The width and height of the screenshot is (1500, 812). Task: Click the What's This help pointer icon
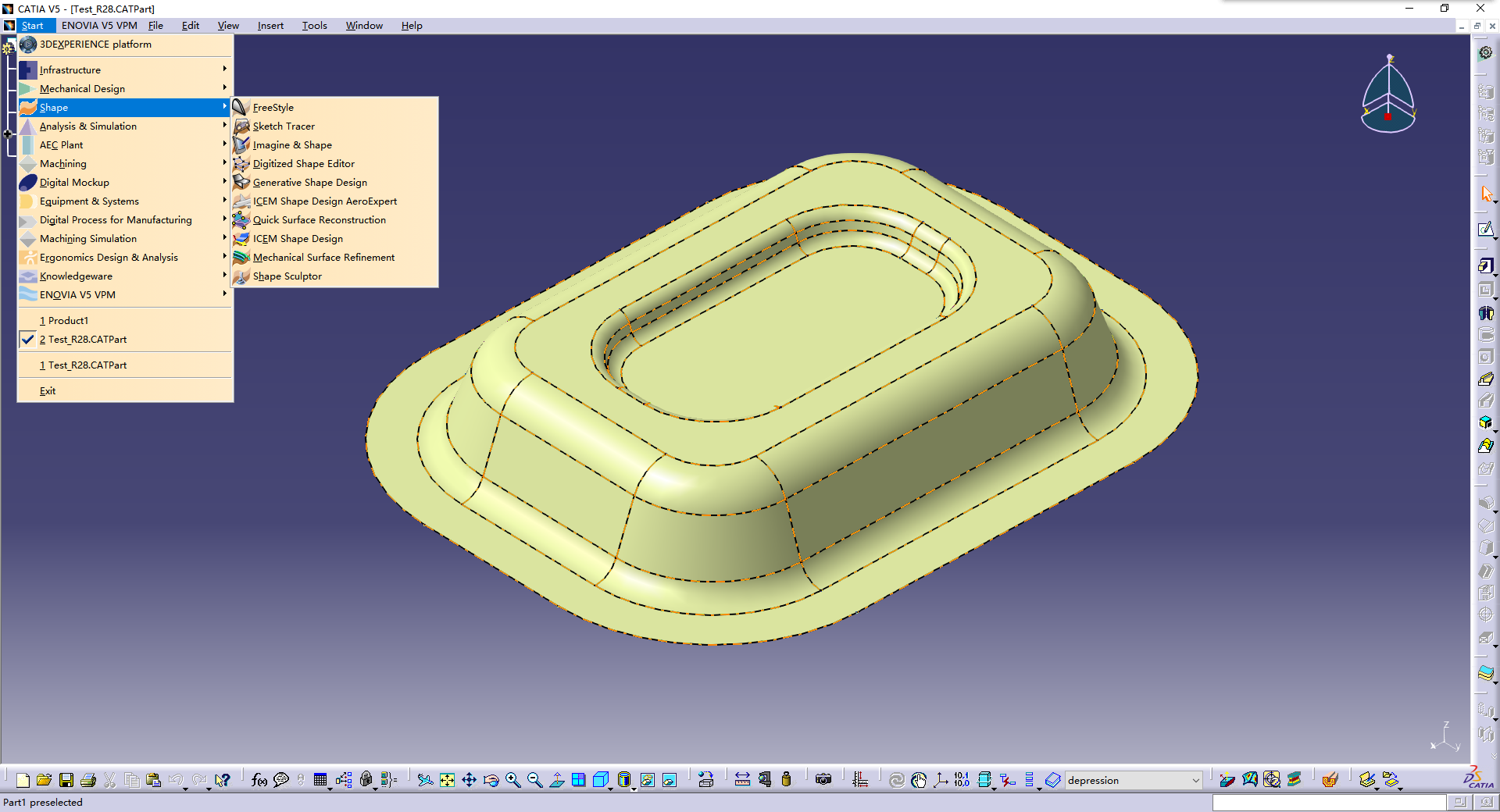point(223,780)
